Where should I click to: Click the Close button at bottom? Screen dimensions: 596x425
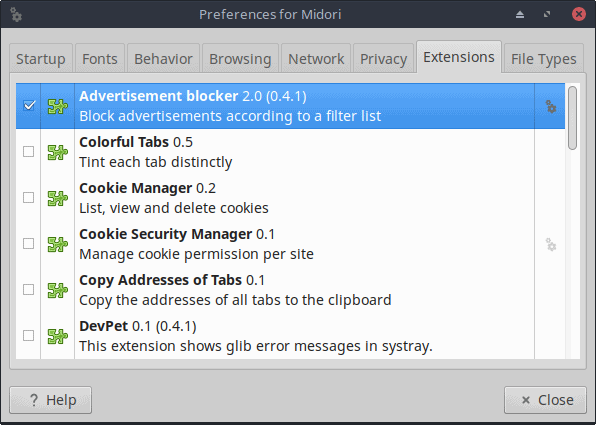point(545,400)
